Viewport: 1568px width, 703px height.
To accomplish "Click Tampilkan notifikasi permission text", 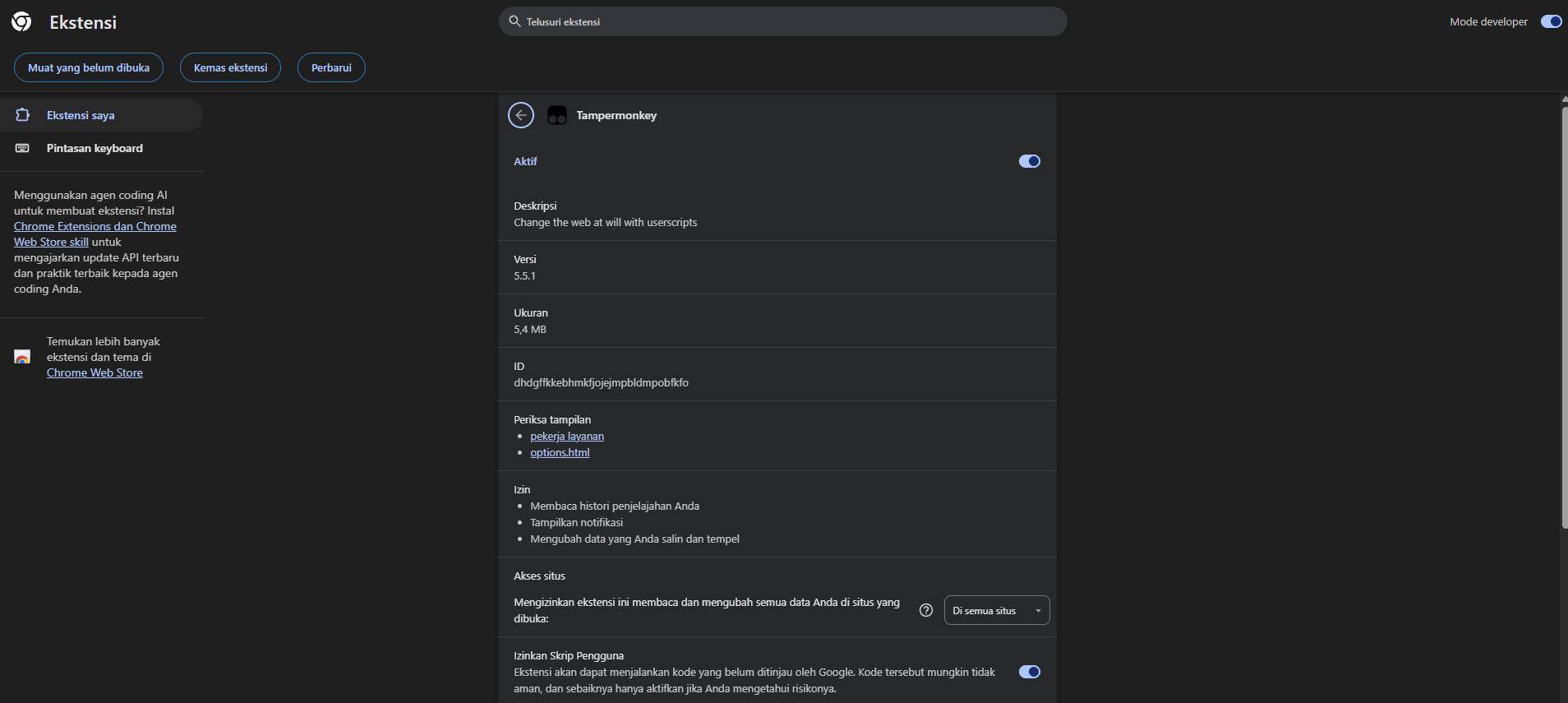I will [577, 523].
